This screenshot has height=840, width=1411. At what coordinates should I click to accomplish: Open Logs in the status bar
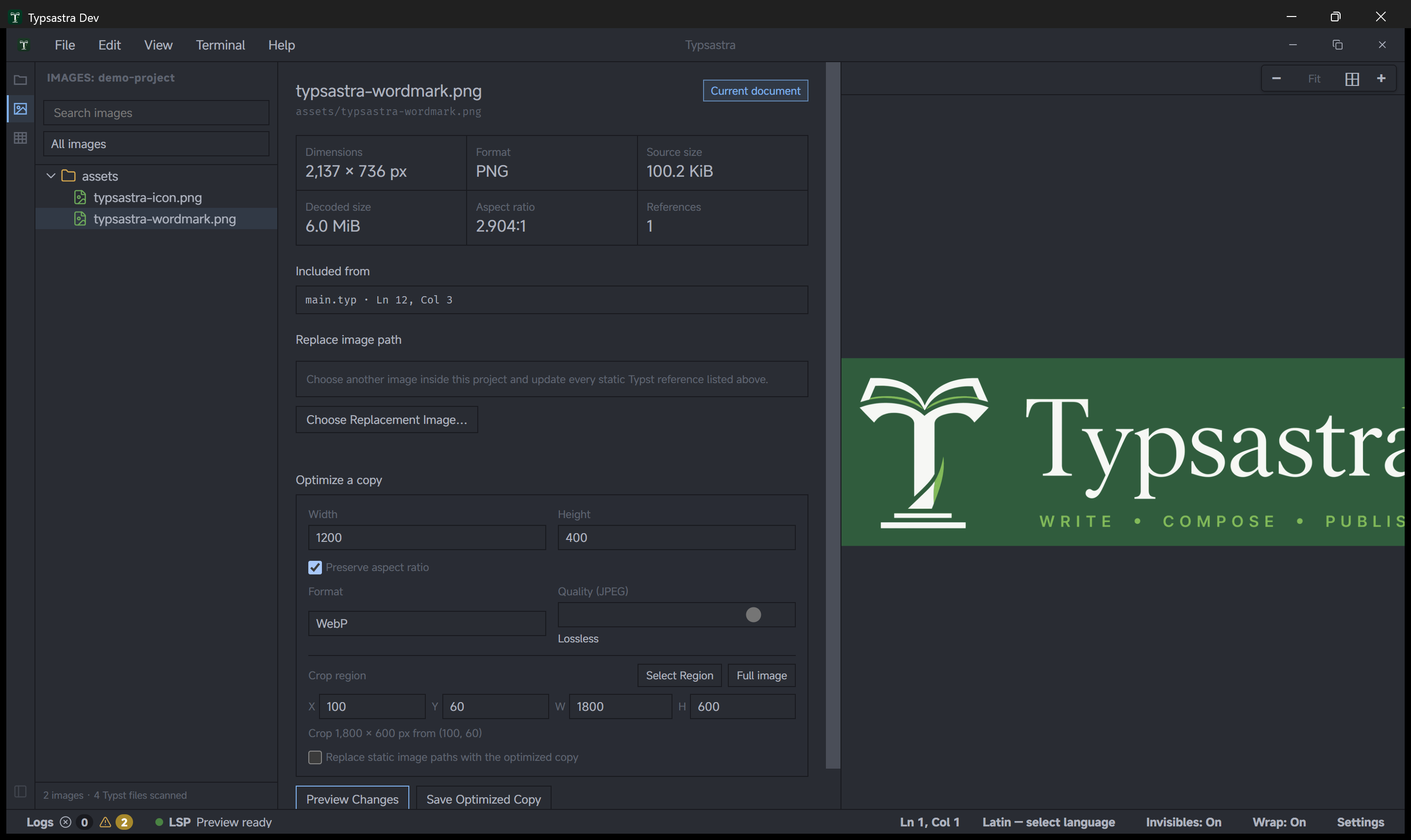click(40, 822)
